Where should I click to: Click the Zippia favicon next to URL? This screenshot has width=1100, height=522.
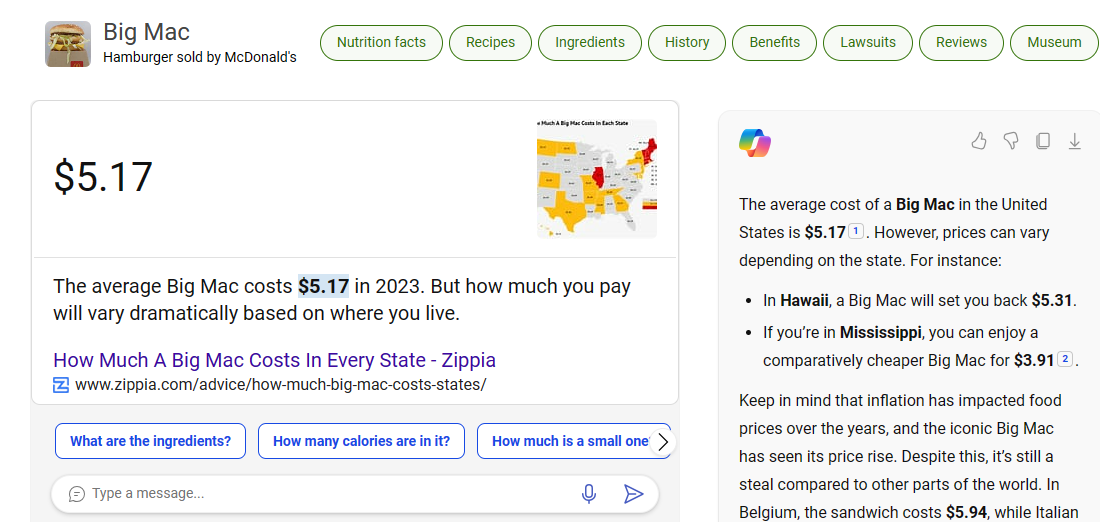pos(61,385)
